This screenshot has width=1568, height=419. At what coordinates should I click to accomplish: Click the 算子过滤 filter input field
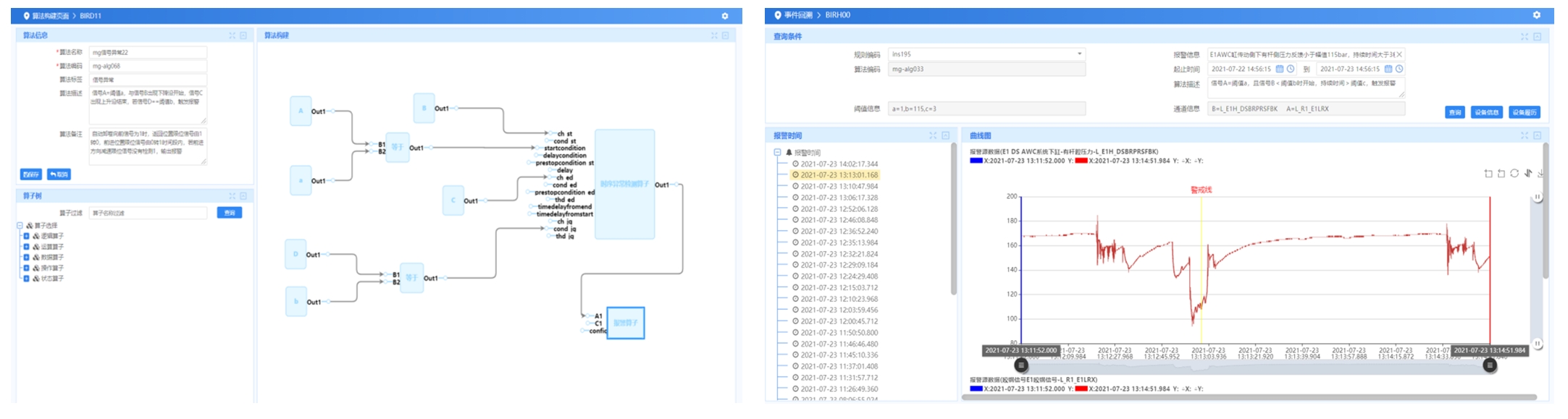pos(148,213)
